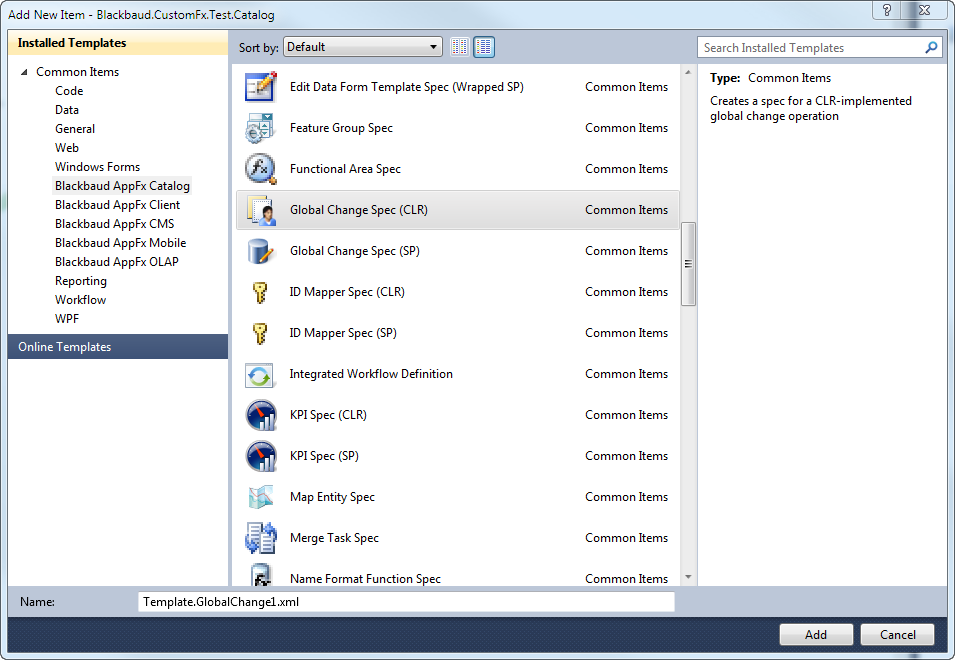The image size is (955, 660).
Task: Click the scrollbar up arrow
Action: pos(688,72)
